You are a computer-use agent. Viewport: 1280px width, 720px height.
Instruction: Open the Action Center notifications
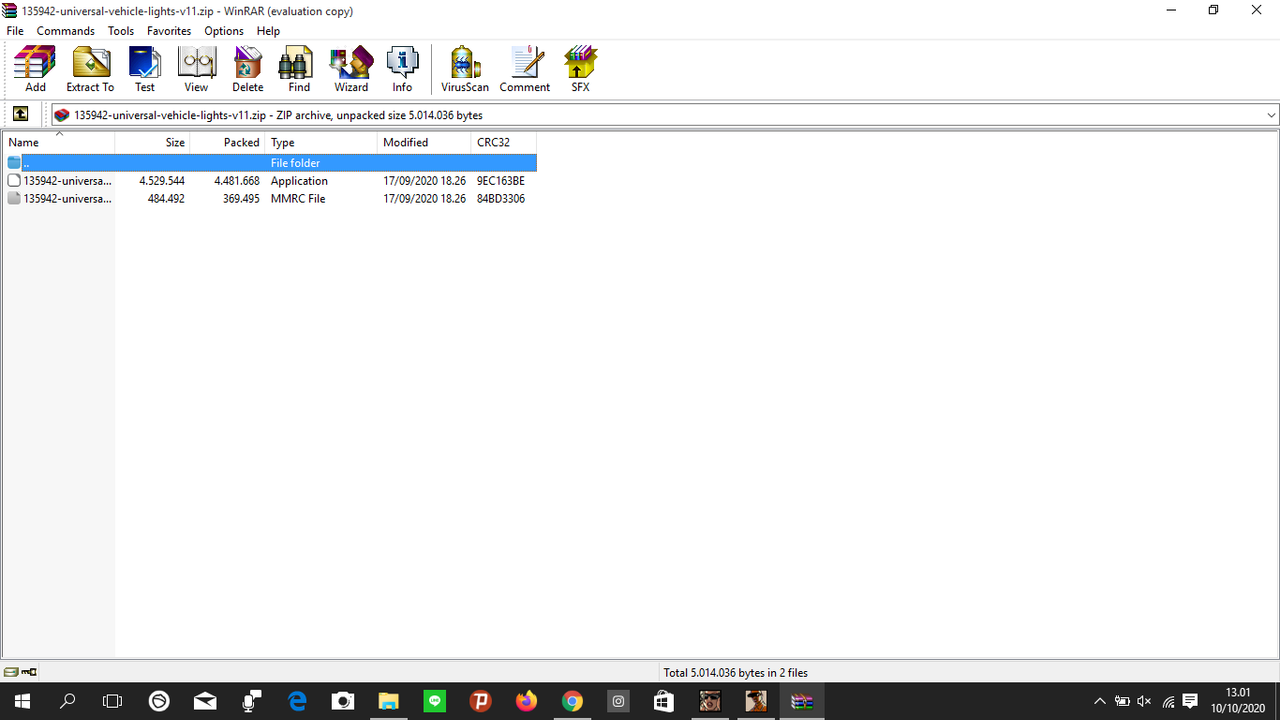(x=1190, y=701)
